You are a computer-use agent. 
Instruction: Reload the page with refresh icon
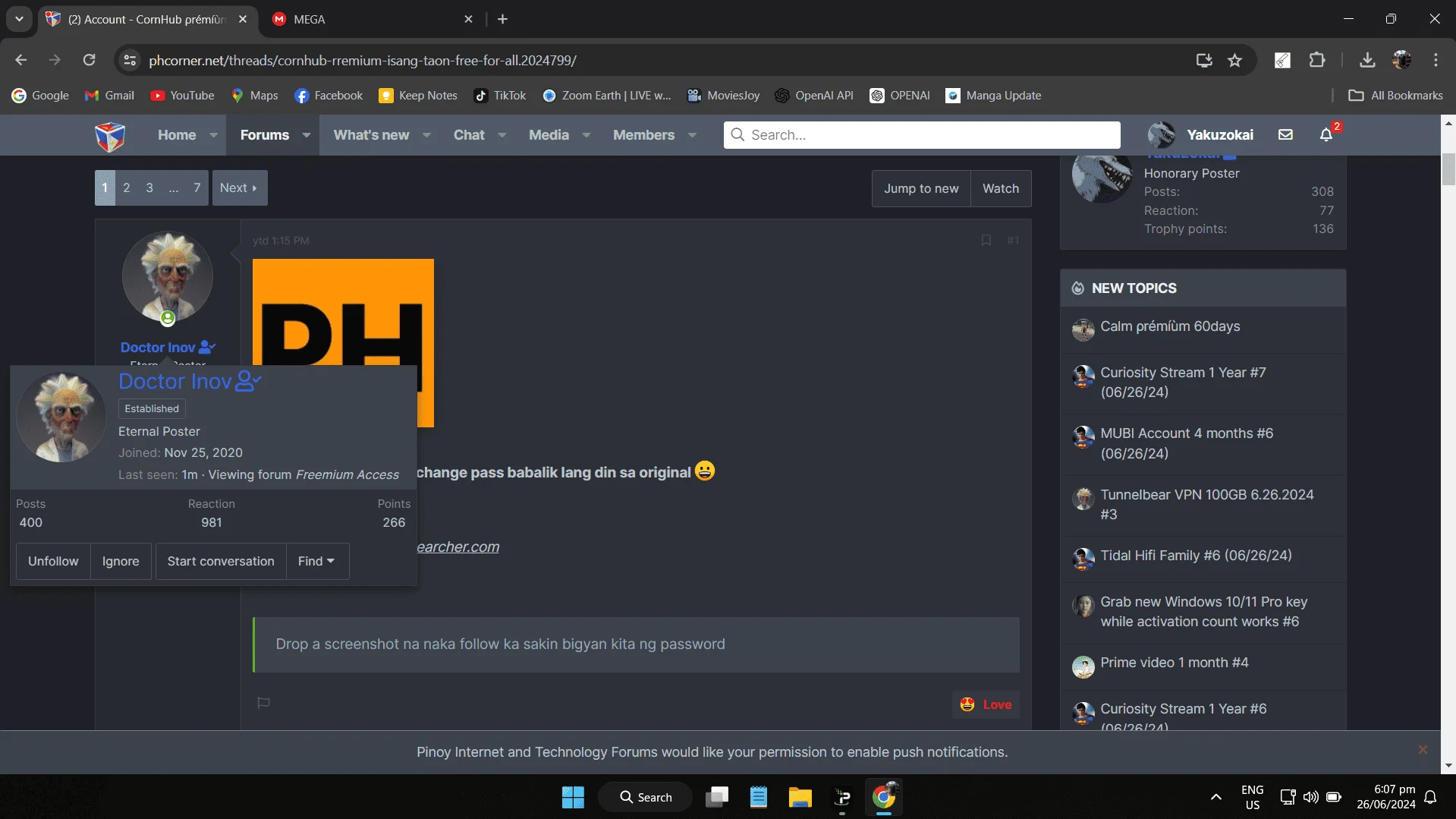click(x=89, y=60)
